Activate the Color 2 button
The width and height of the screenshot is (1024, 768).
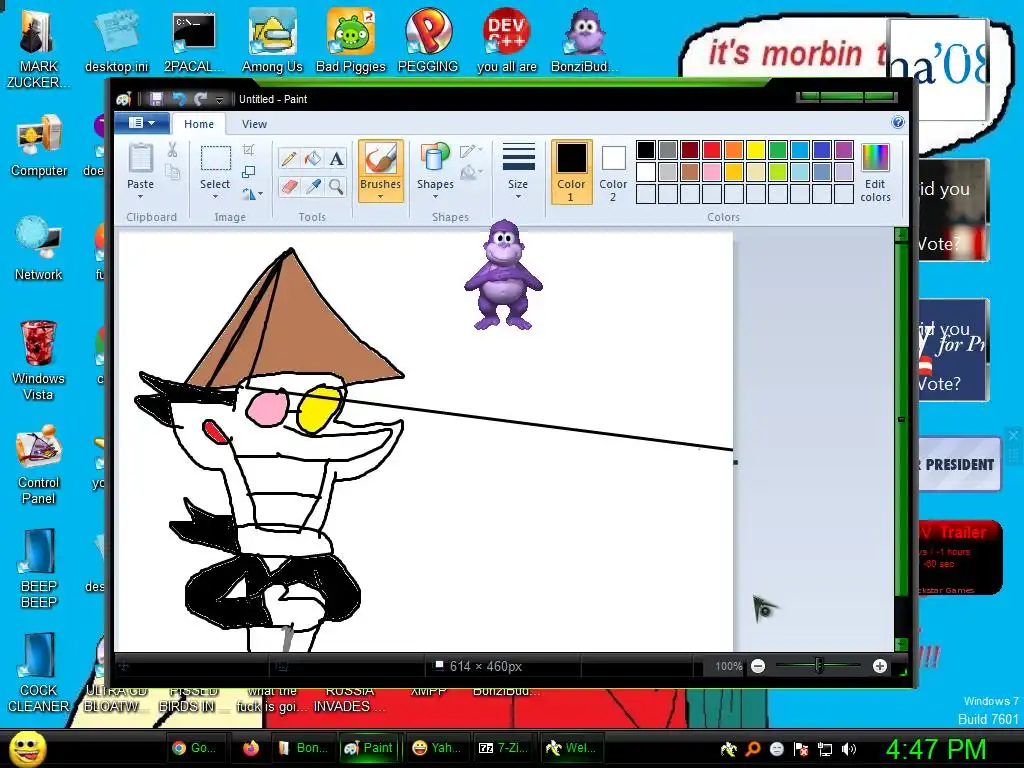(x=613, y=171)
